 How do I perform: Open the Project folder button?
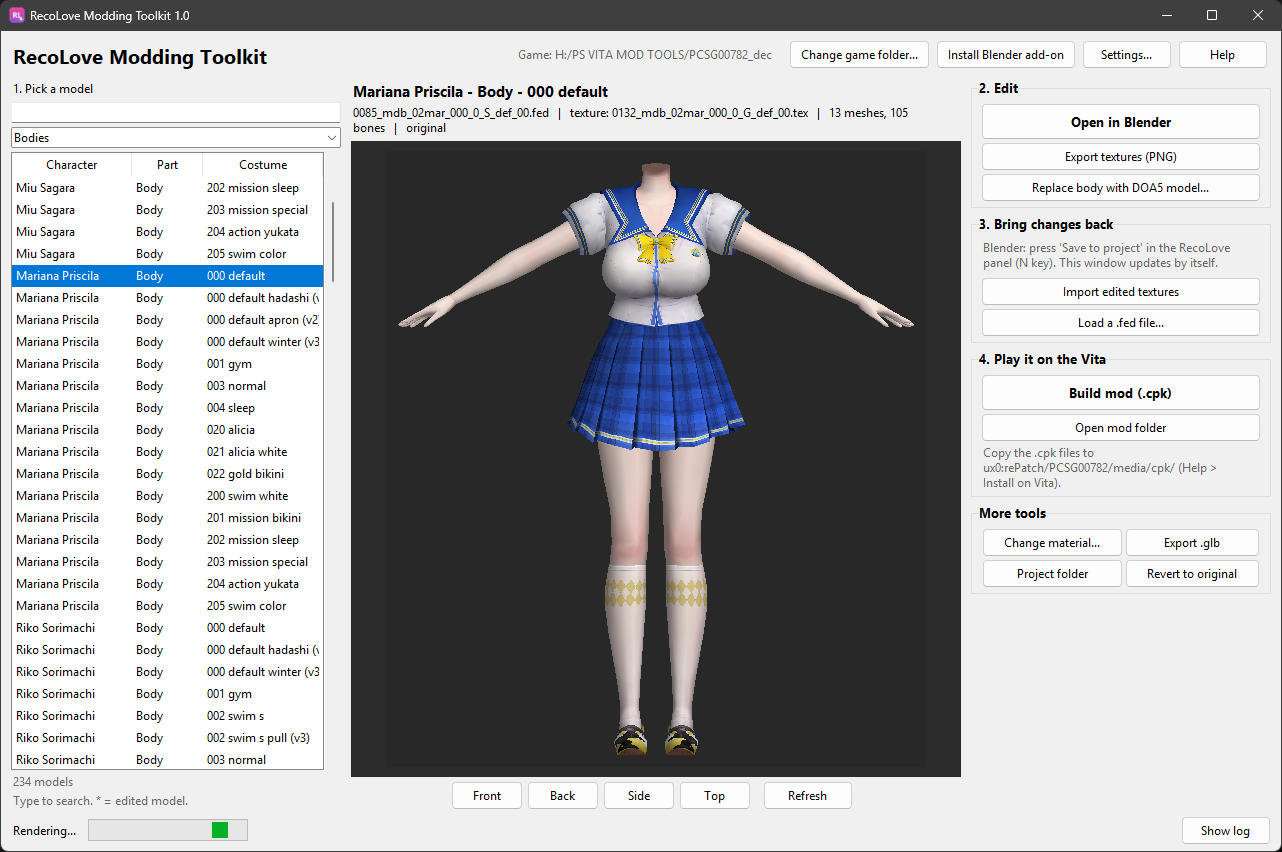(1052, 574)
